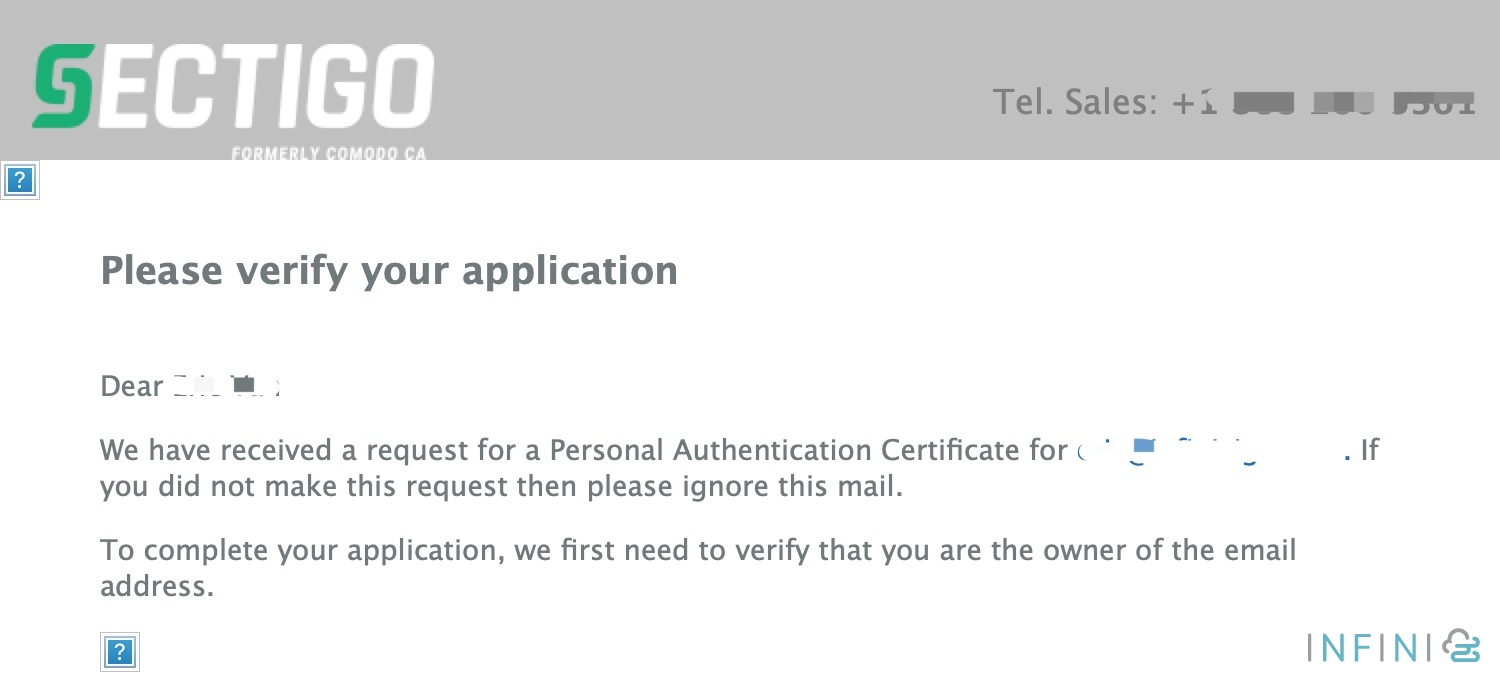
Task: Click the "Tel. Sales:" label
Action: click(x=1075, y=102)
